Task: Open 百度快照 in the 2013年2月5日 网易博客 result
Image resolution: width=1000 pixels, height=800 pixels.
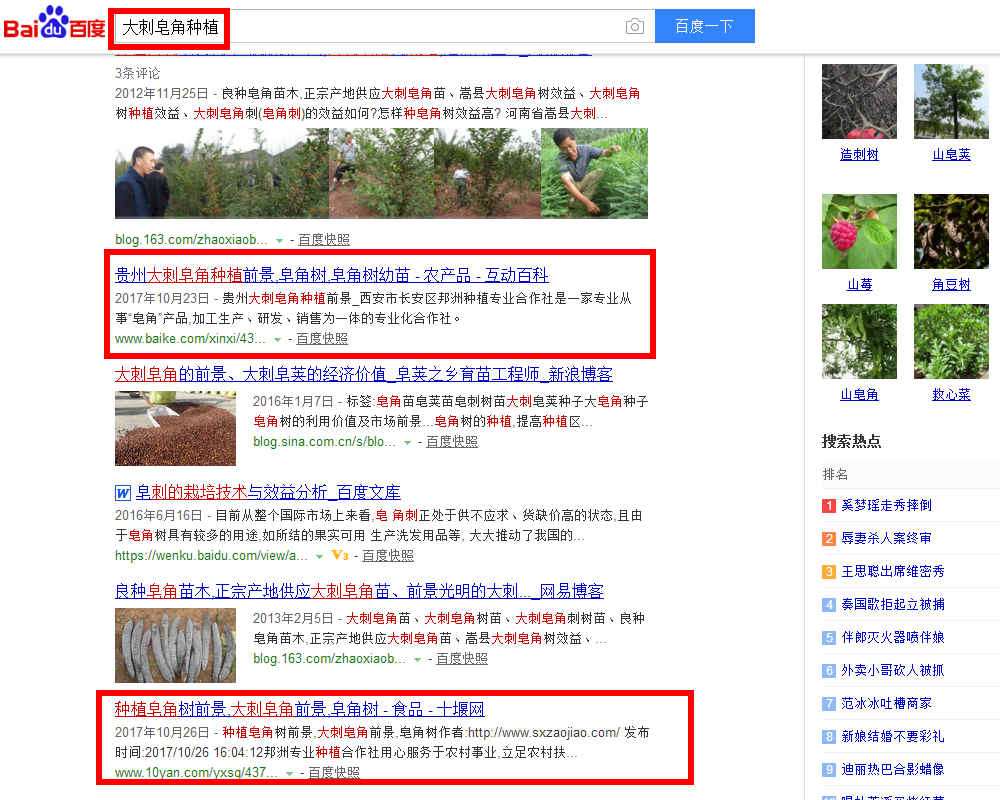Action: pyautogui.click(x=462, y=658)
